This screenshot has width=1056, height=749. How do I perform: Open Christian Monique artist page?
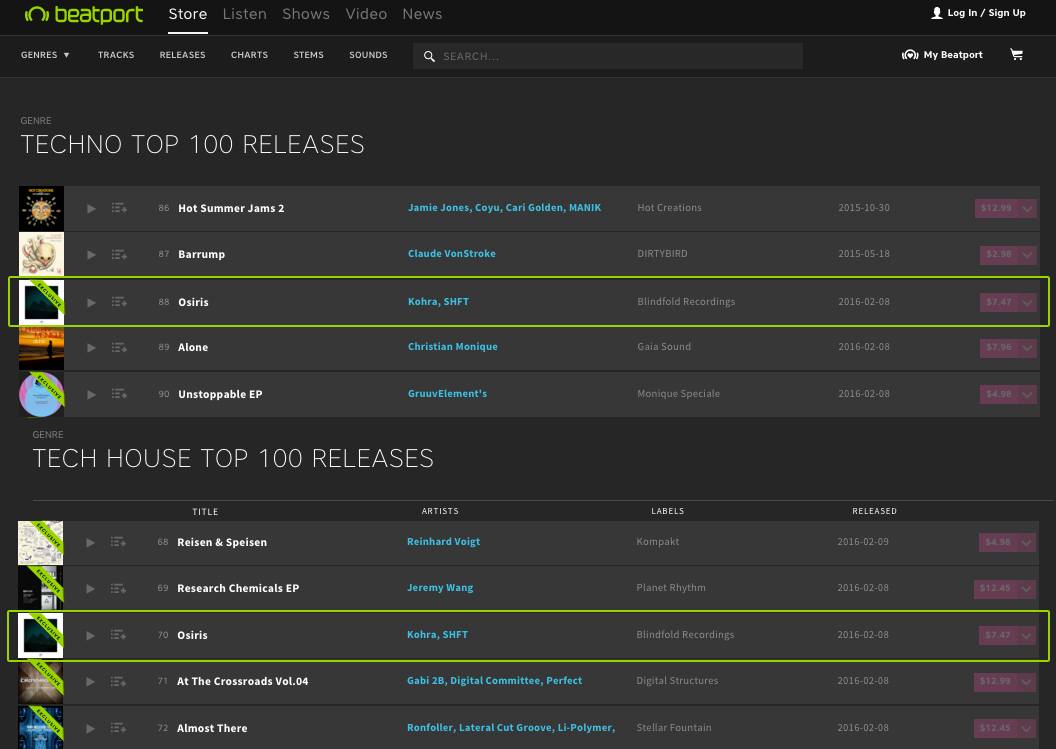(453, 346)
